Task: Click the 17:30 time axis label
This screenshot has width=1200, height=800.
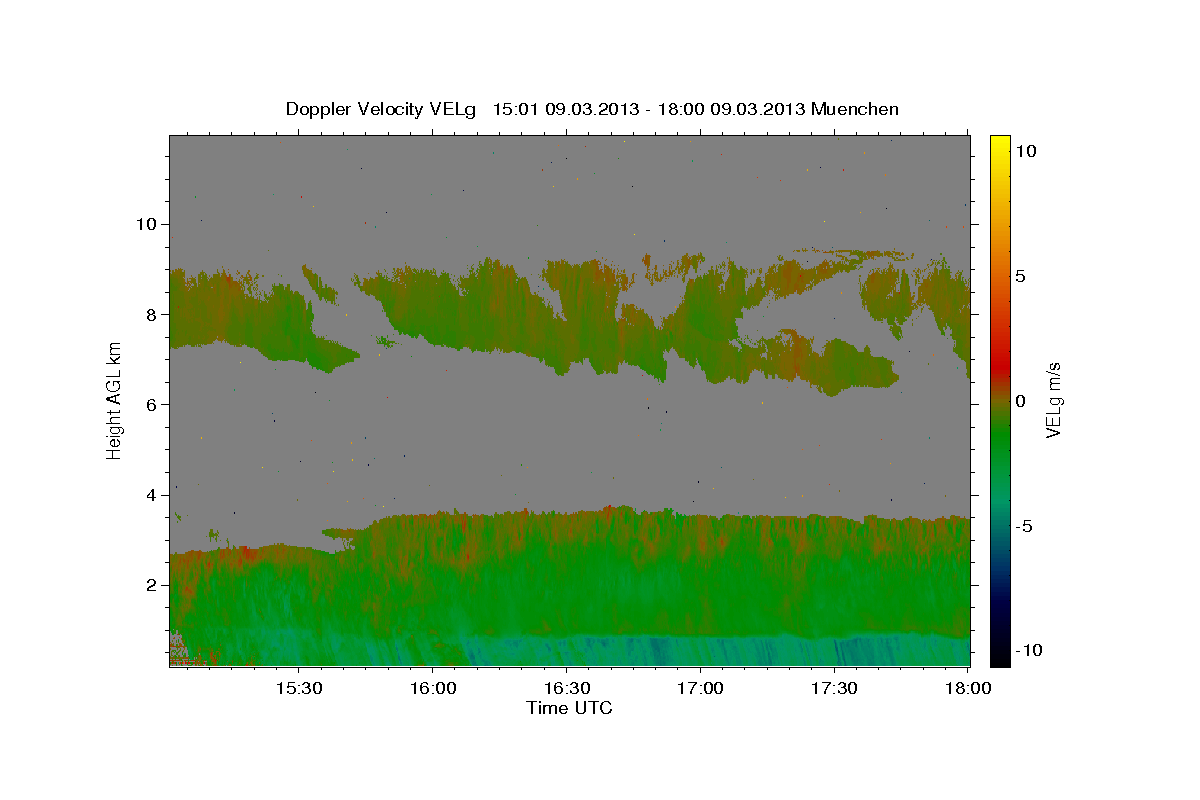Action: coord(835,689)
